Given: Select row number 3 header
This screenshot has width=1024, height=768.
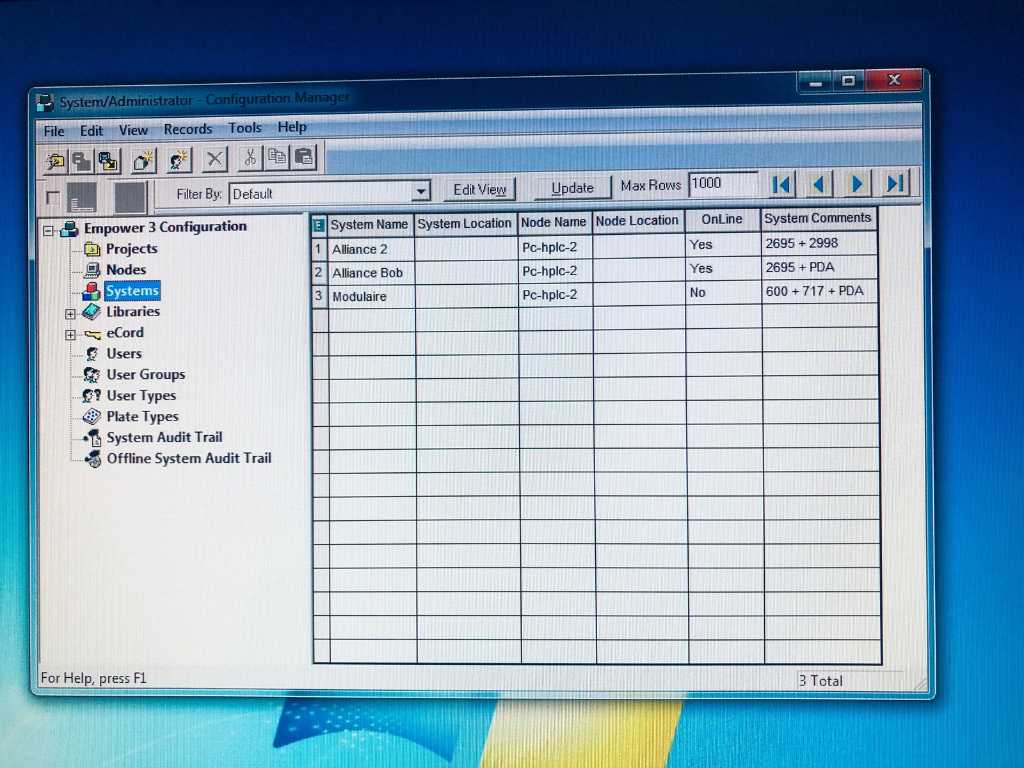Looking at the screenshot, I should click(319, 296).
